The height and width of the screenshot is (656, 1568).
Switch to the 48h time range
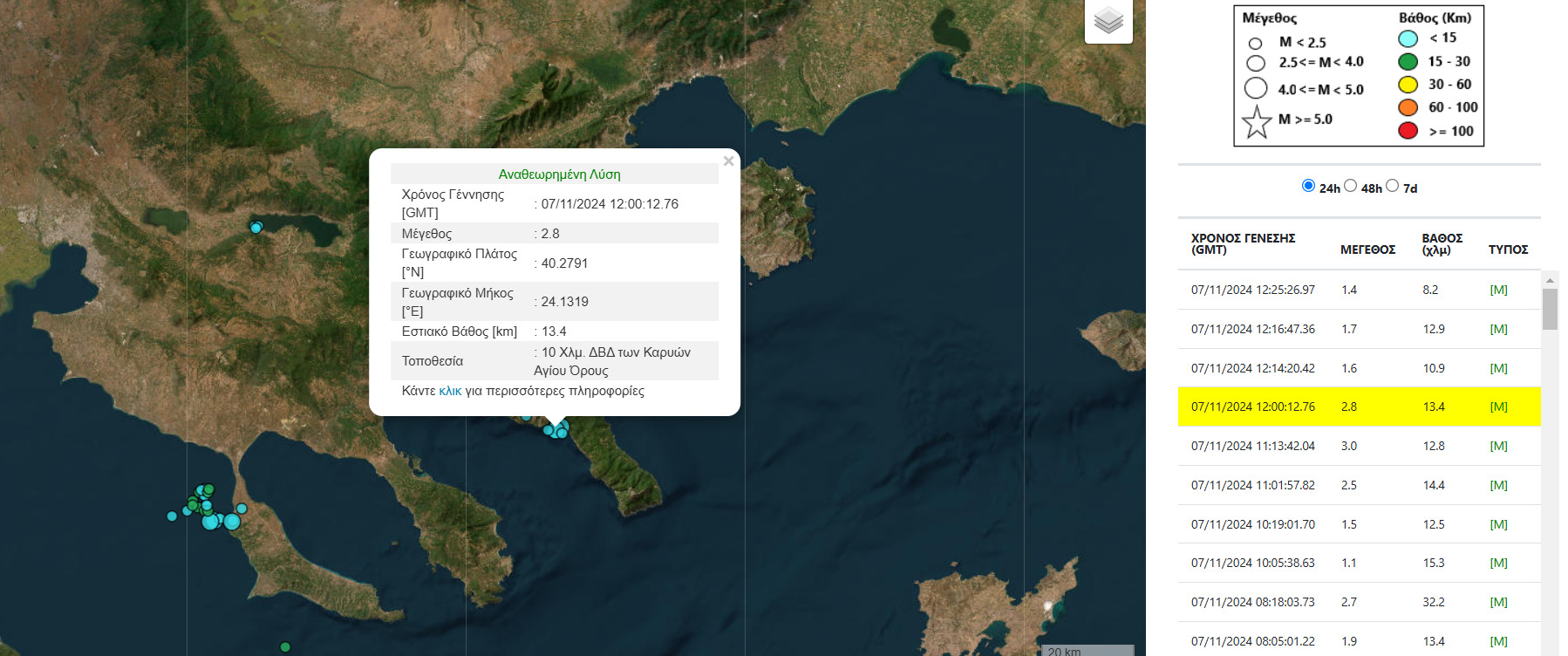[1350, 186]
